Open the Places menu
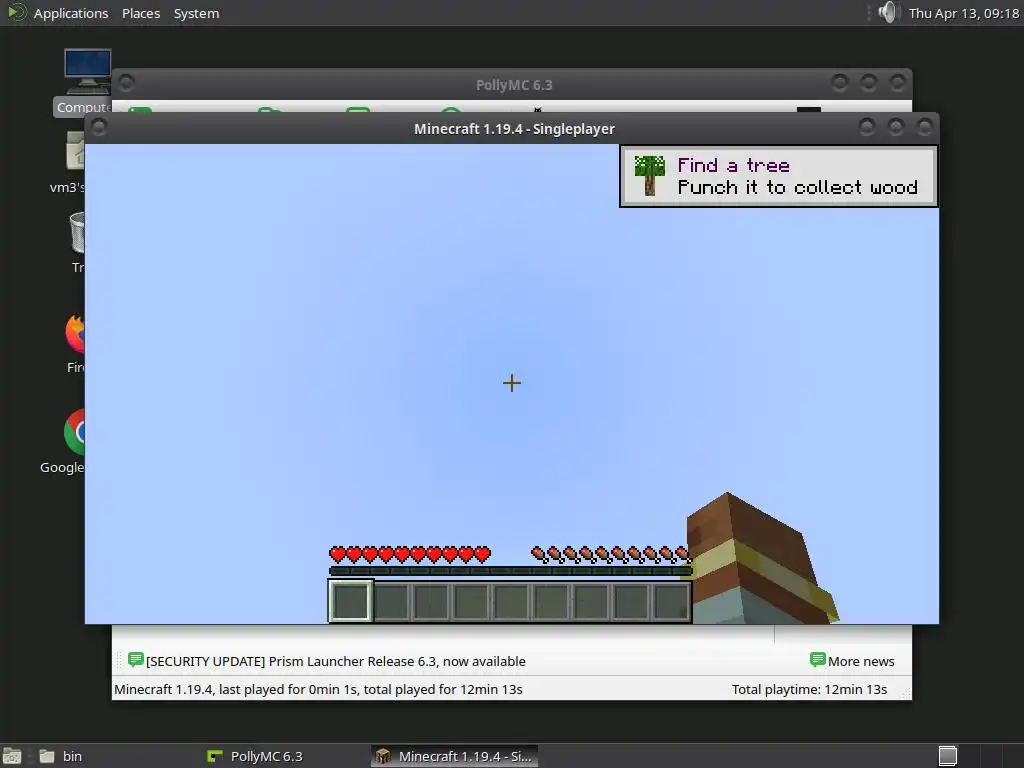 (141, 13)
